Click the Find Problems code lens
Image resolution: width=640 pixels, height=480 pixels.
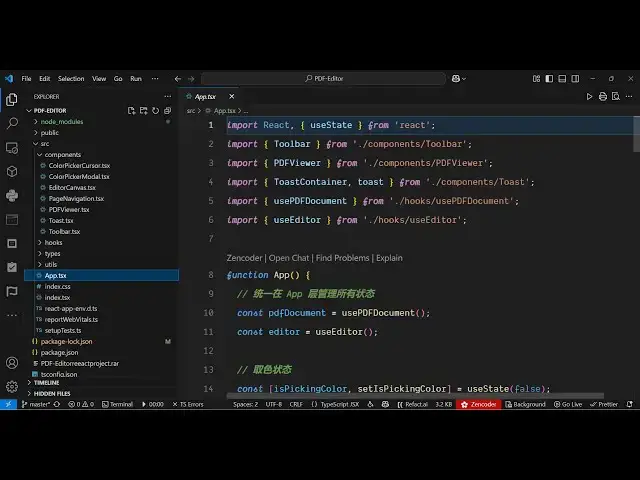click(342, 258)
